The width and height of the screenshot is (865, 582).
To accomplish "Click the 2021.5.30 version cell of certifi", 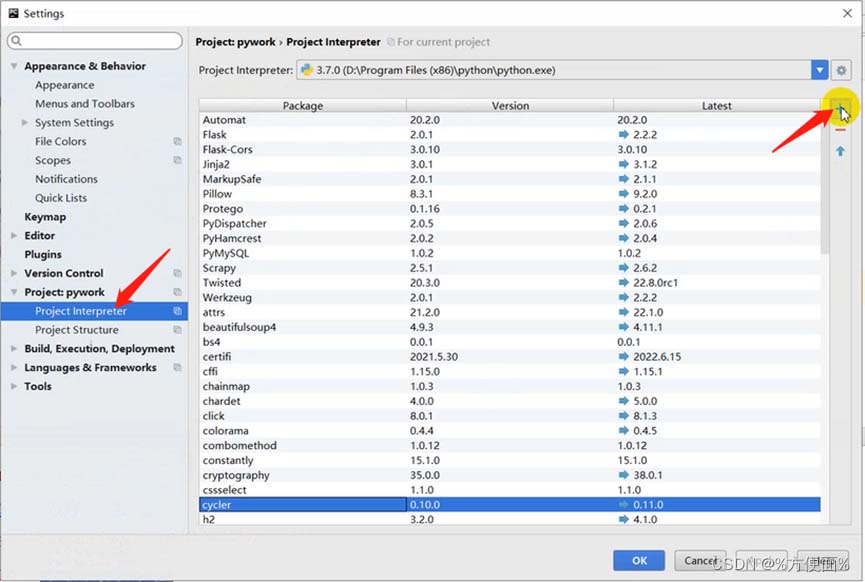I will coord(434,356).
